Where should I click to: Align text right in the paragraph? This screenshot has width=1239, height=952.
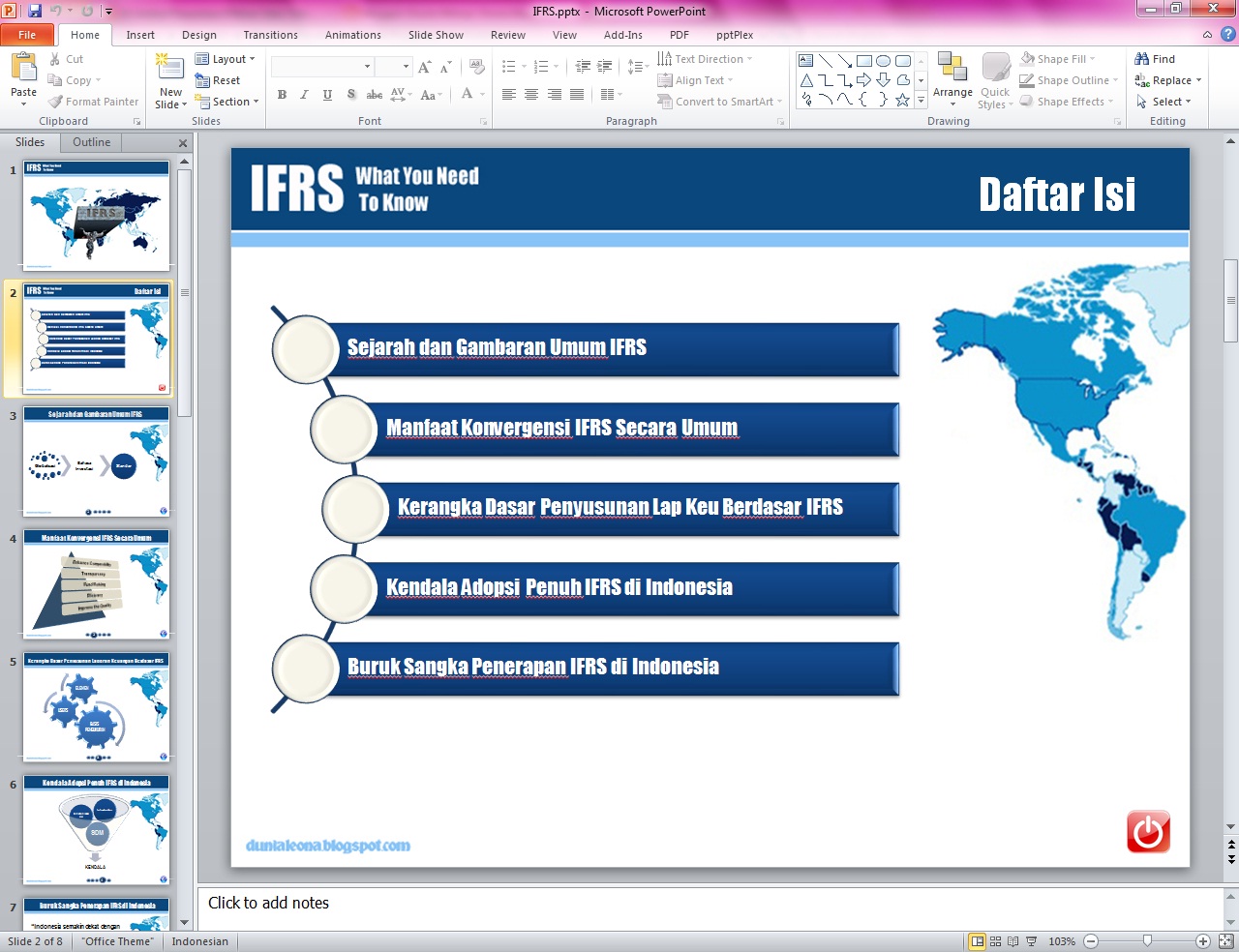coord(555,95)
